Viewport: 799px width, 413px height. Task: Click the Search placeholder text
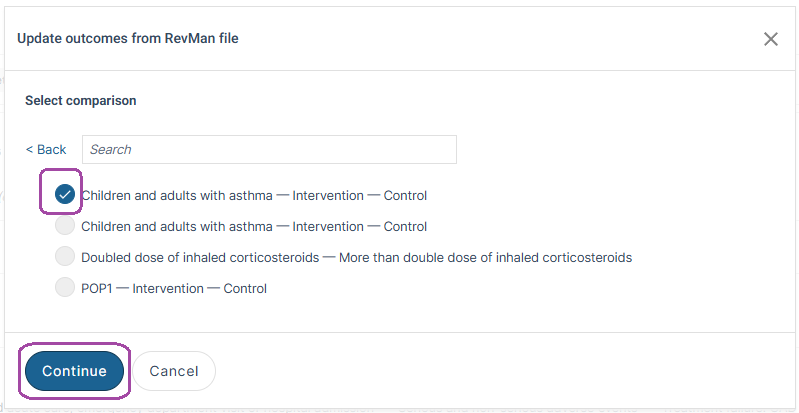point(111,149)
